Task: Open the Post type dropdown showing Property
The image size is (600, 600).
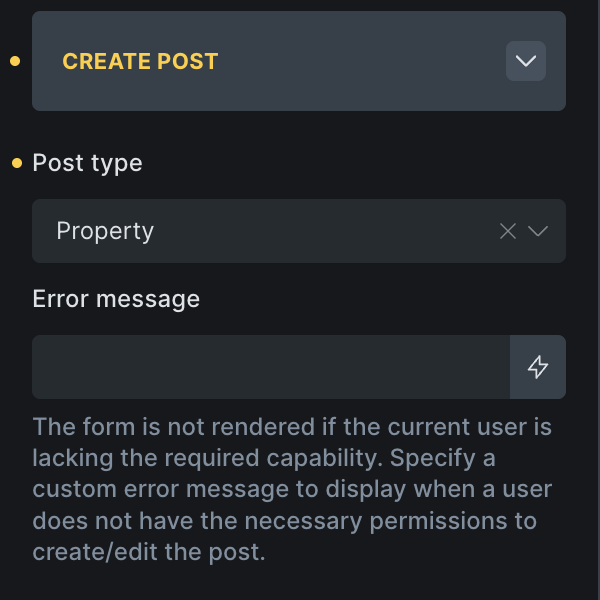Action: (x=270, y=231)
